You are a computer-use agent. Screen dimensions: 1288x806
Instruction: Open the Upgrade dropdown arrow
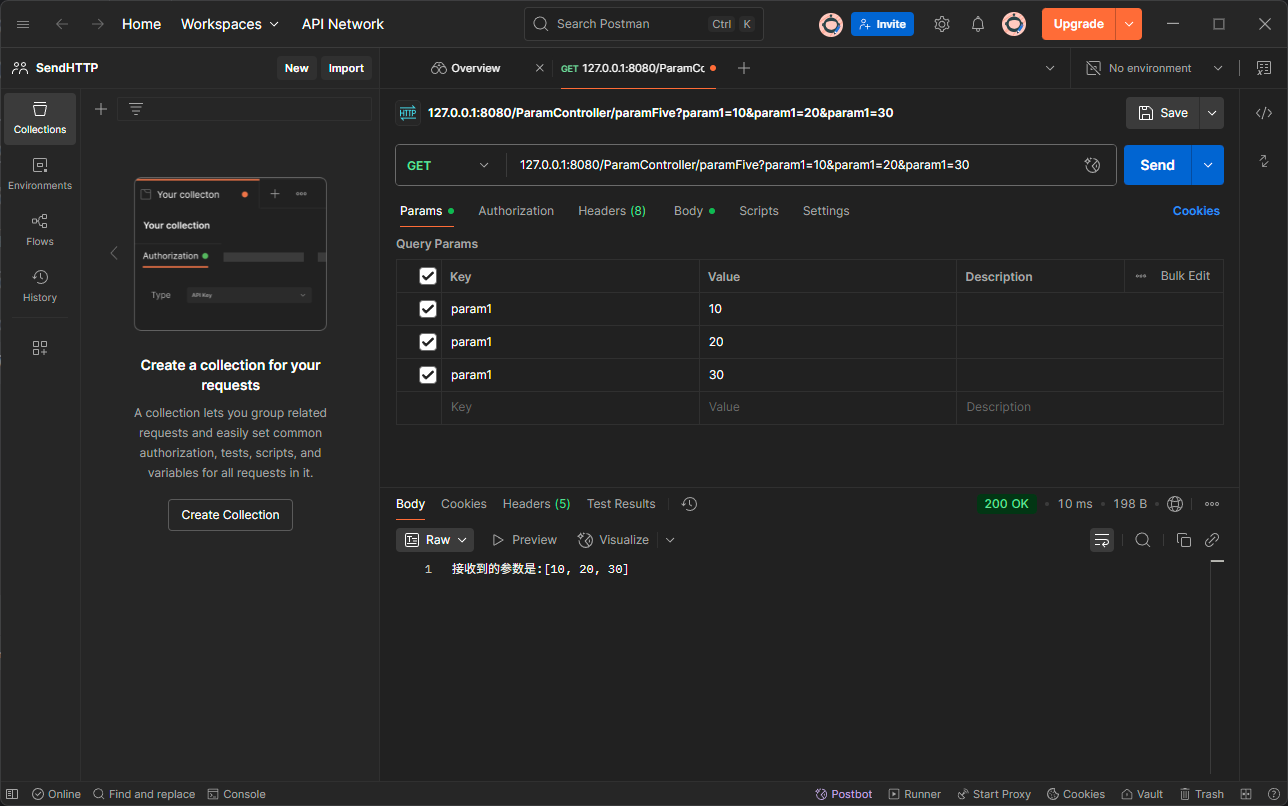tap(1129, 24)
